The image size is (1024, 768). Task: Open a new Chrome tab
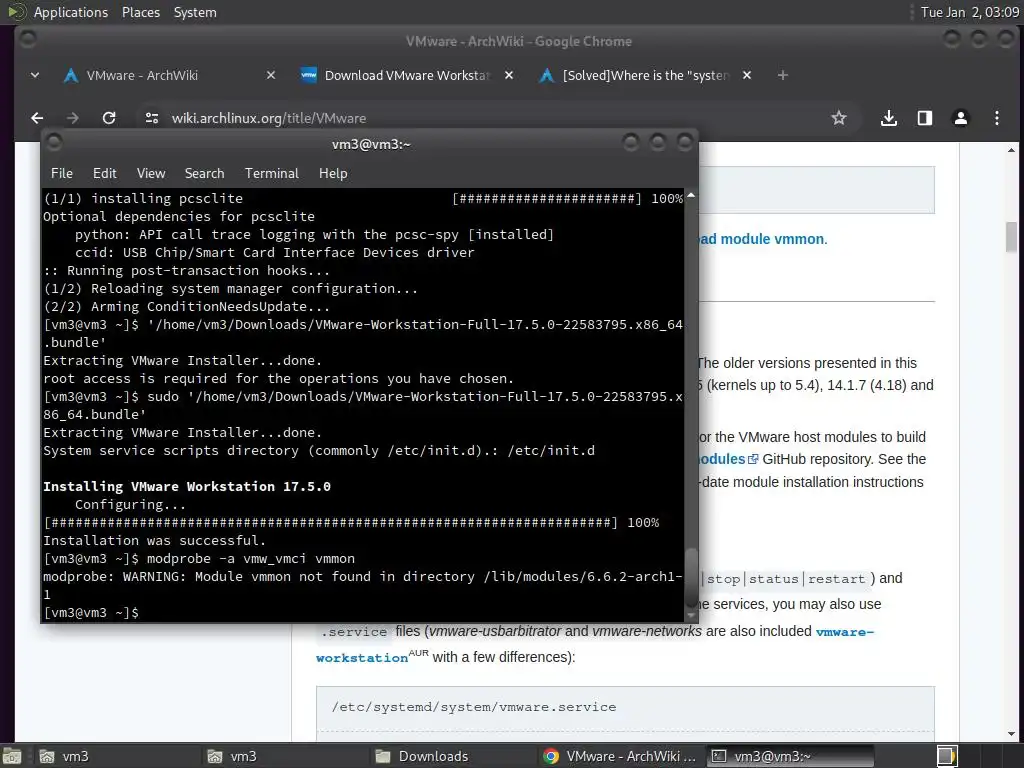tap(782, 76)
